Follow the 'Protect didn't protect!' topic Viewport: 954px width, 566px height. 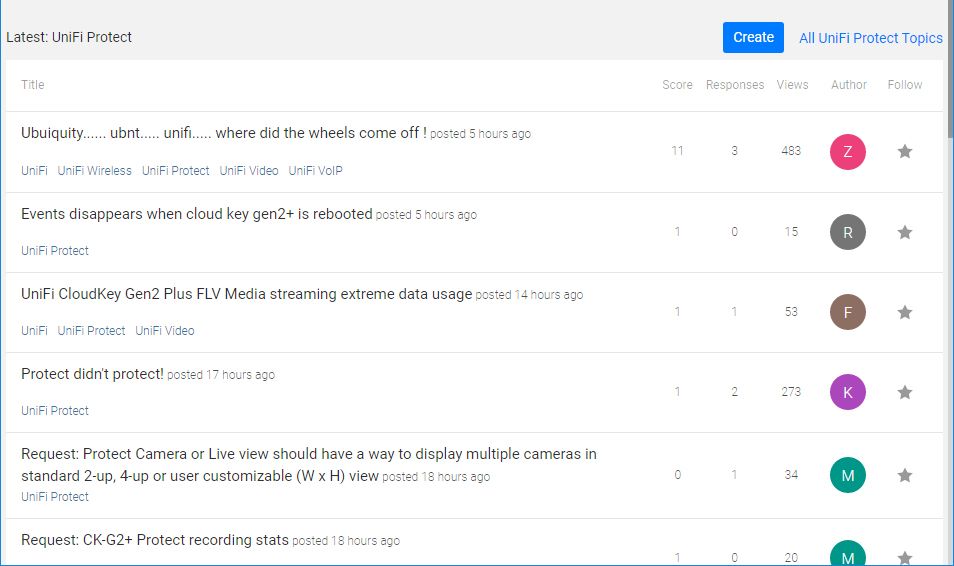click(x=905, y=392)
